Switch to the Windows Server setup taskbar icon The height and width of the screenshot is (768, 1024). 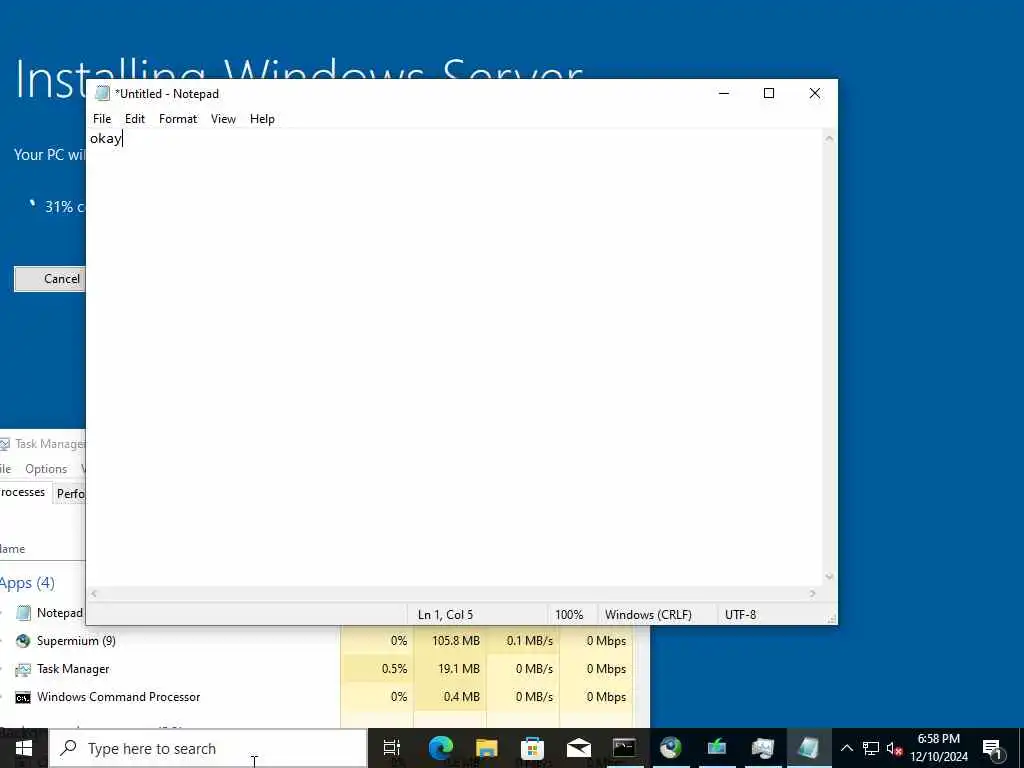[x=716, y=748]
